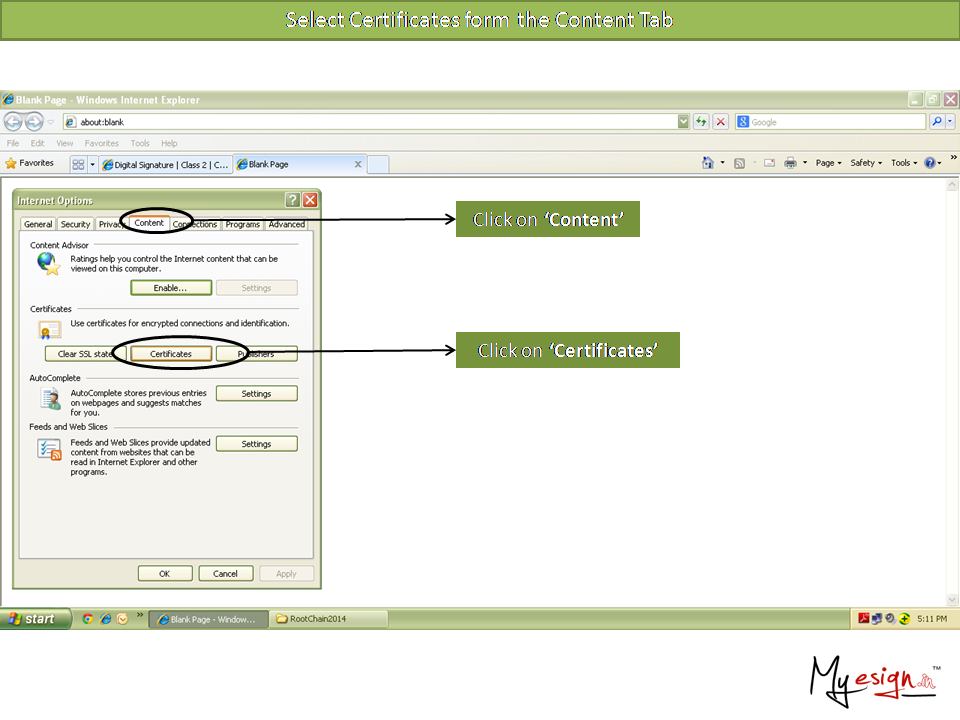This screenshot has height=720, width=960.
Task: Open Favorites via the star icon
Action: (30, 163)
